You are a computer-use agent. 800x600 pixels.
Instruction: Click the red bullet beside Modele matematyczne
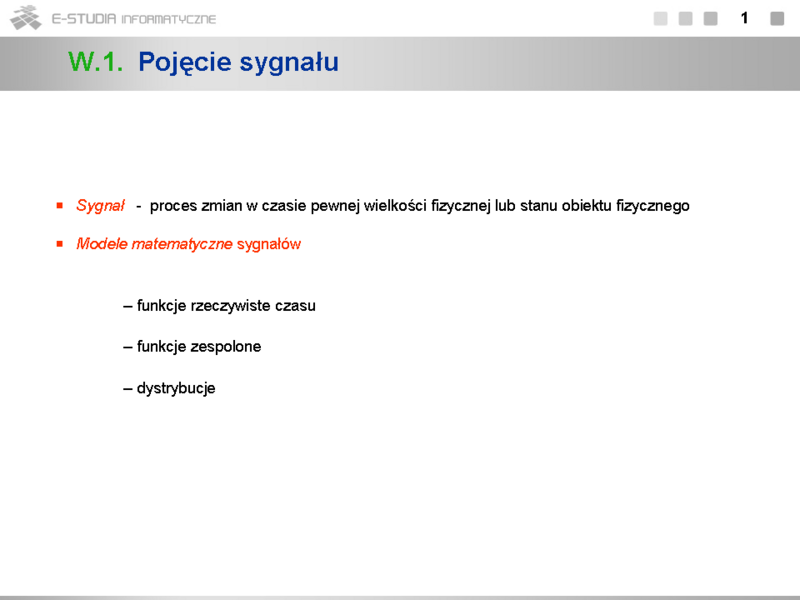[59, 243]
